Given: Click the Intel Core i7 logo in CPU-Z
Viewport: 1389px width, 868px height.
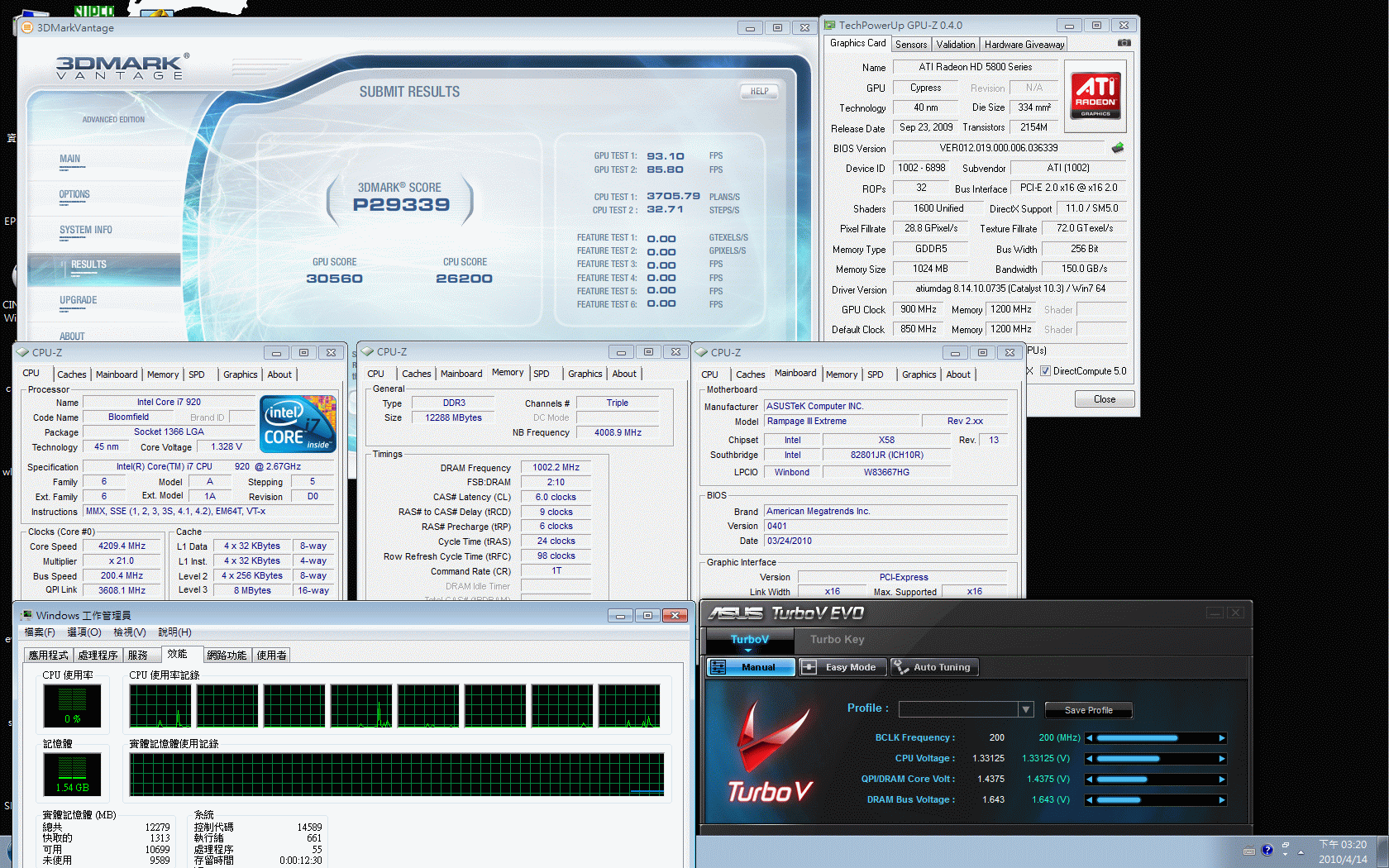Looking at the screenshot, I should pyautogui.click(x=298, y=424).
